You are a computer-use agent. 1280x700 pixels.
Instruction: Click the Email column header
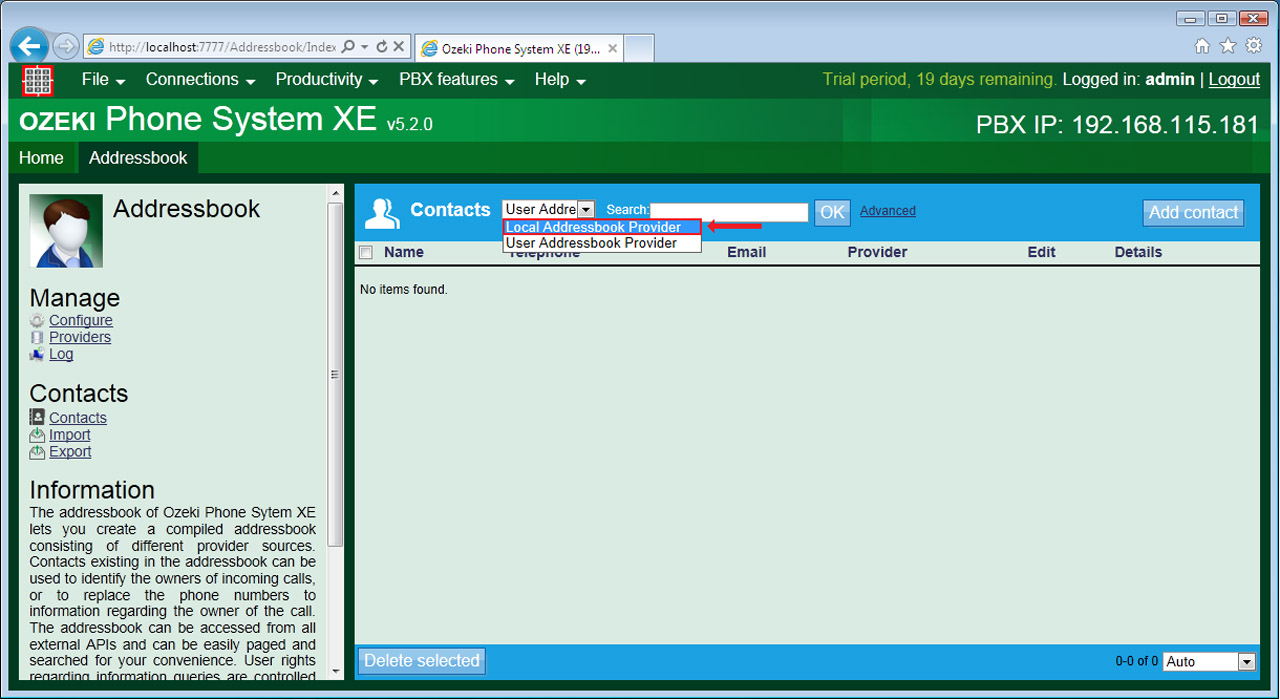(747, 252)
